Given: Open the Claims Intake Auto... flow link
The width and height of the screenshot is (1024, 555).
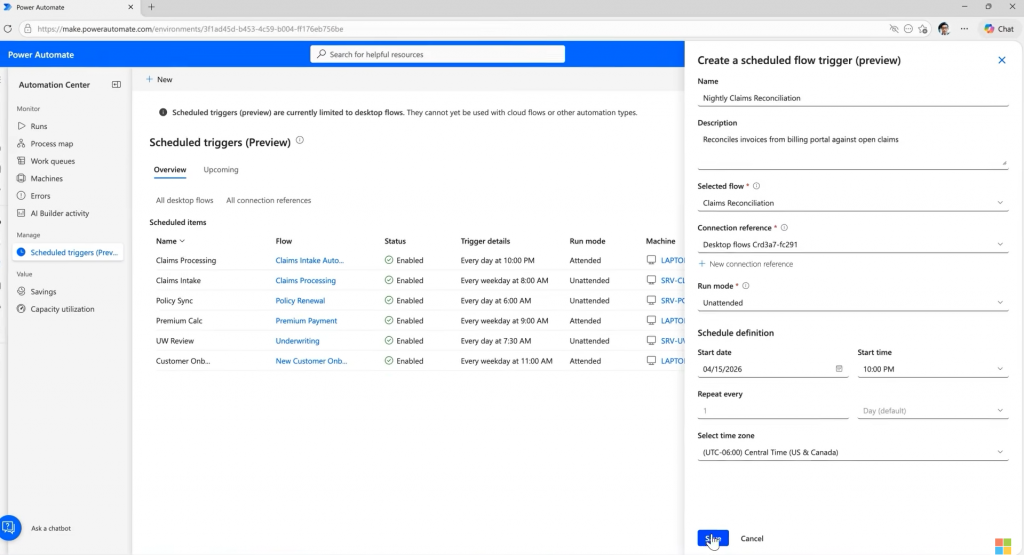Looking at the screenshot, I should pos(310,260).
